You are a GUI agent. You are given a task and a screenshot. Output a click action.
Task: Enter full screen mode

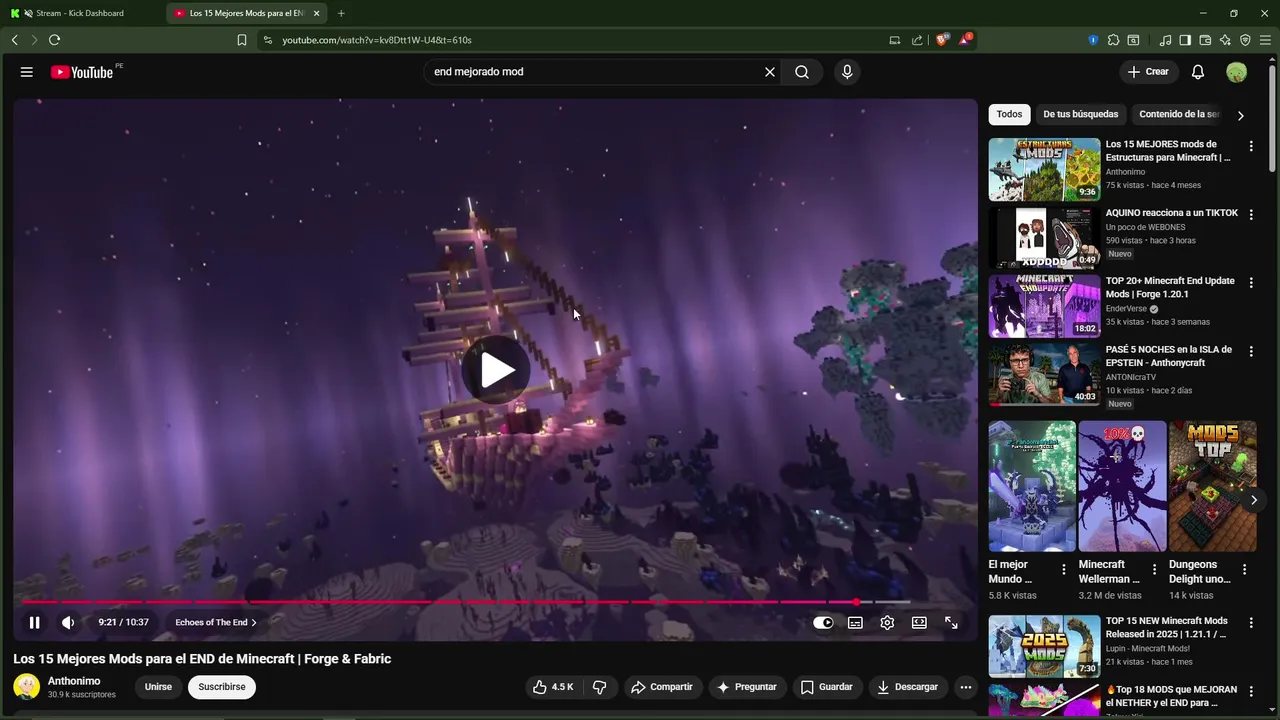coord(951,622)
